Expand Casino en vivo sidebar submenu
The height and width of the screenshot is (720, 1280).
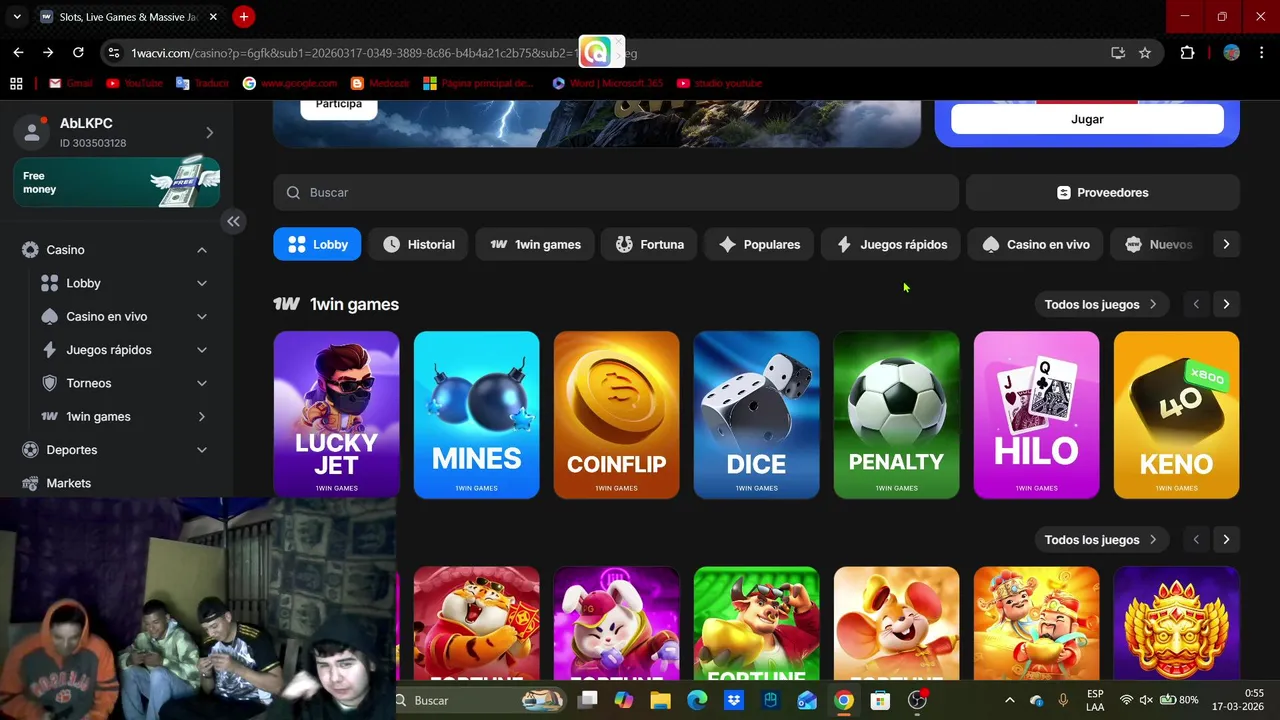pos(202,316)
